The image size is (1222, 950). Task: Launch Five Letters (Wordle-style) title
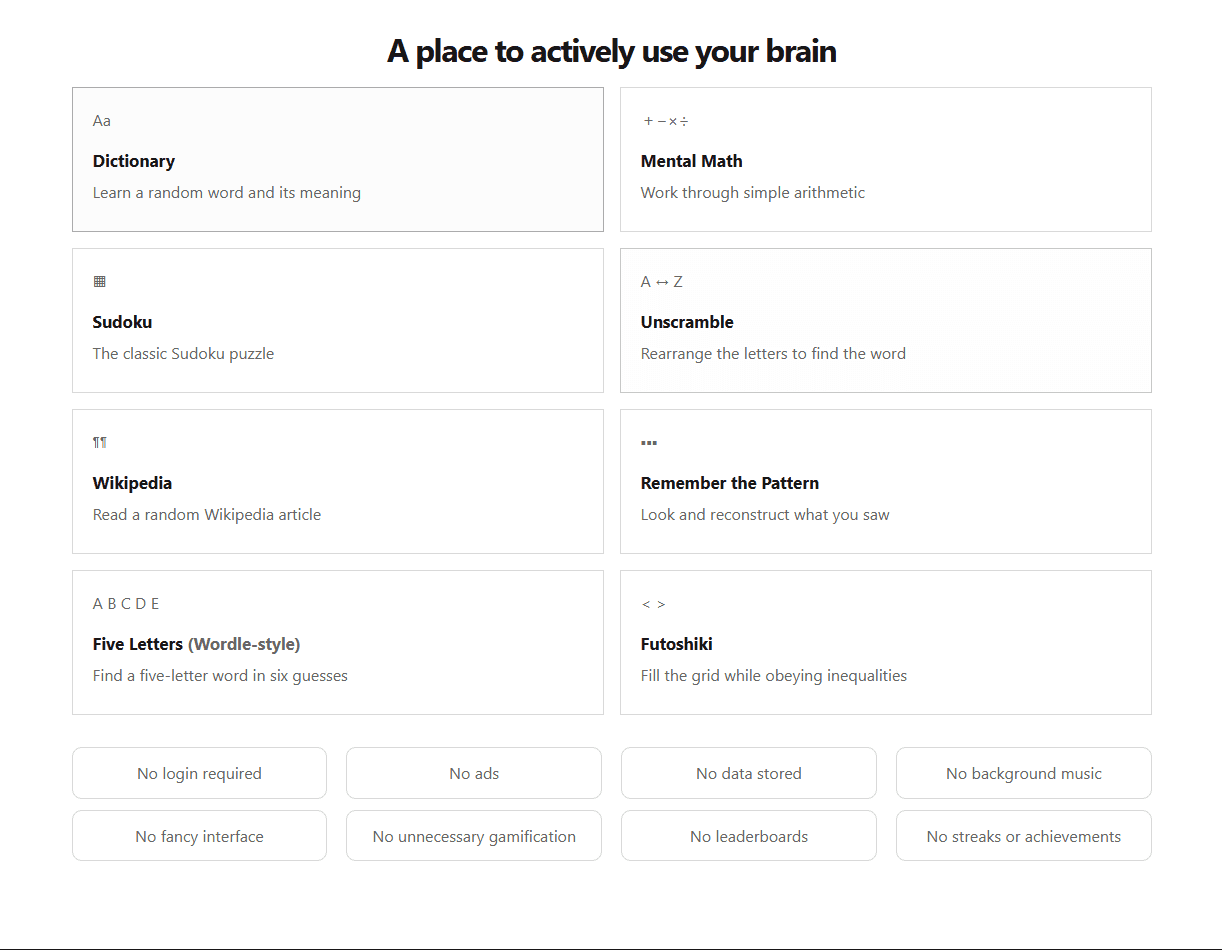(197, 644)
